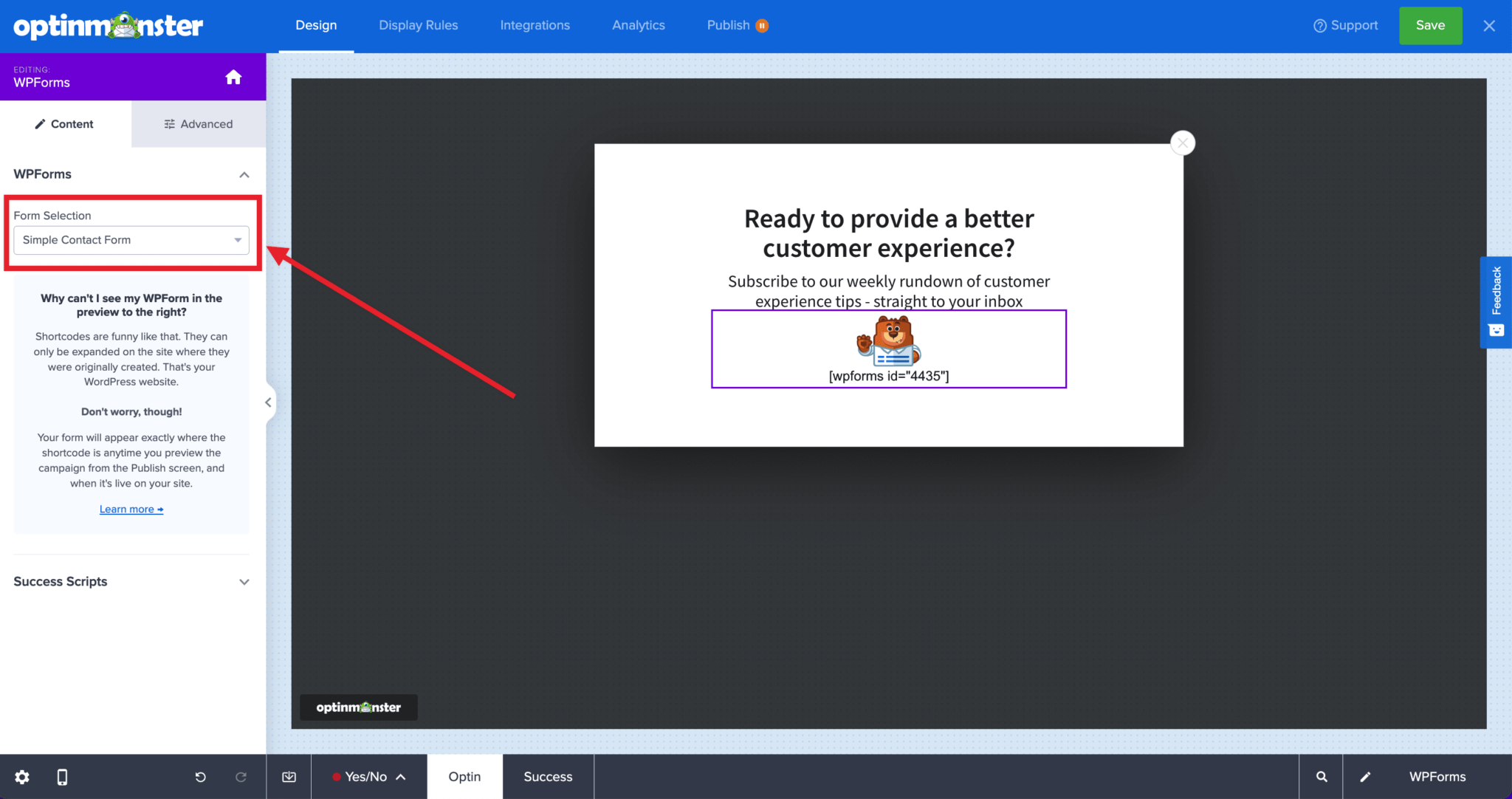Image resolution: width=1512 pixels, height=799 pixels.
Task: Open the Feedback panel on the right edge
Action: pyautogui.click(x=1496, y=301)
